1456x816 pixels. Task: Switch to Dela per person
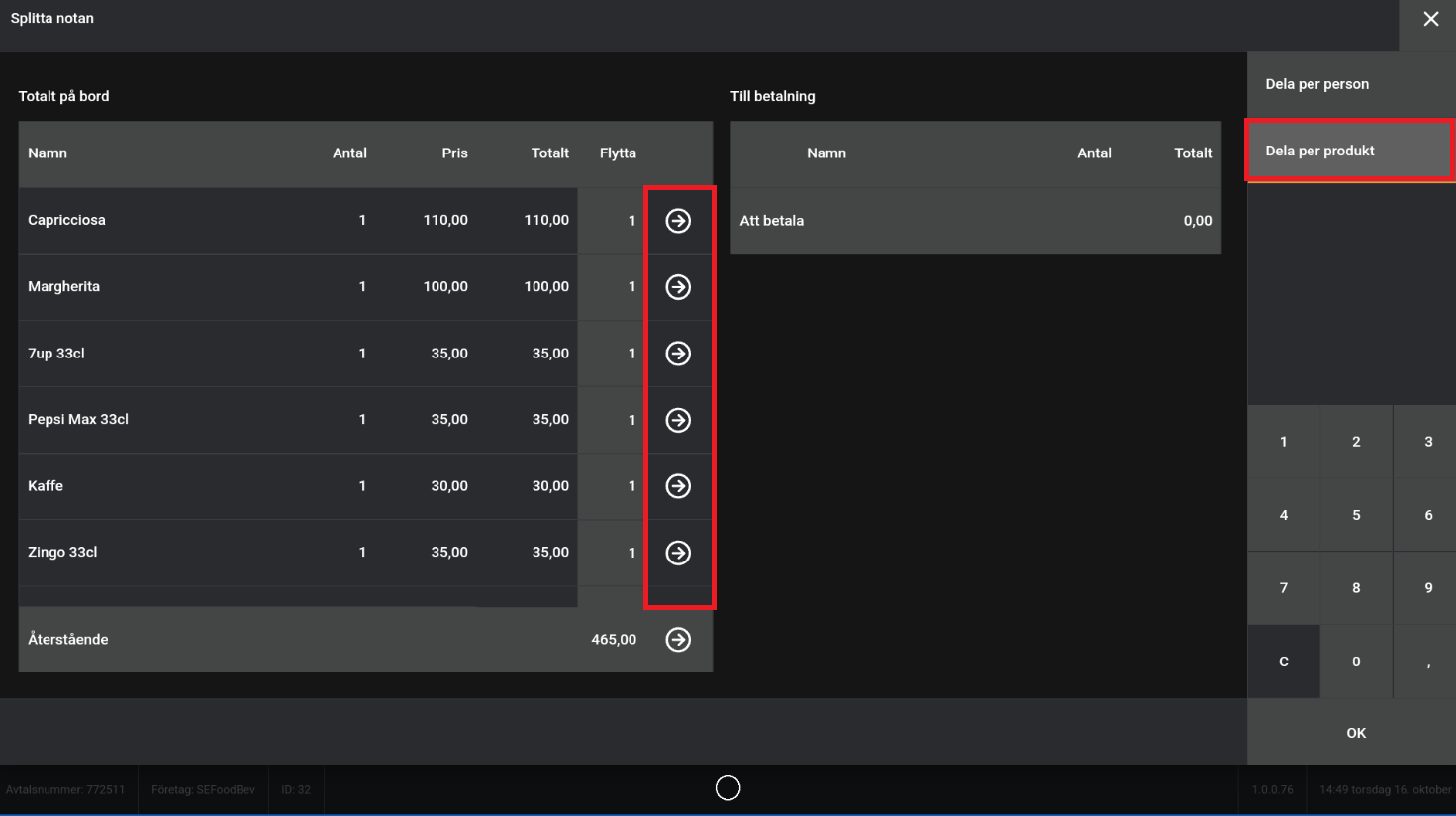pyautogui.click(x=1316, y=84)
